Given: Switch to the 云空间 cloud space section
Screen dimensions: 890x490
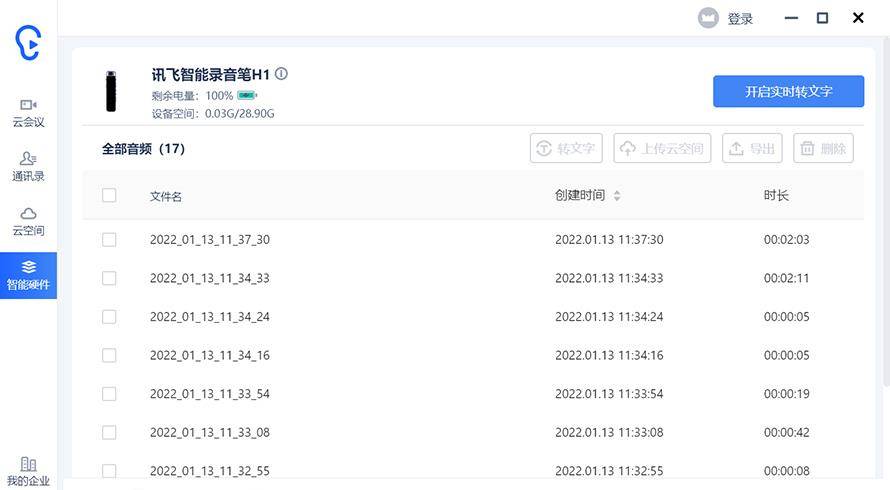Looking at the screenshot, I should [28, 221].
